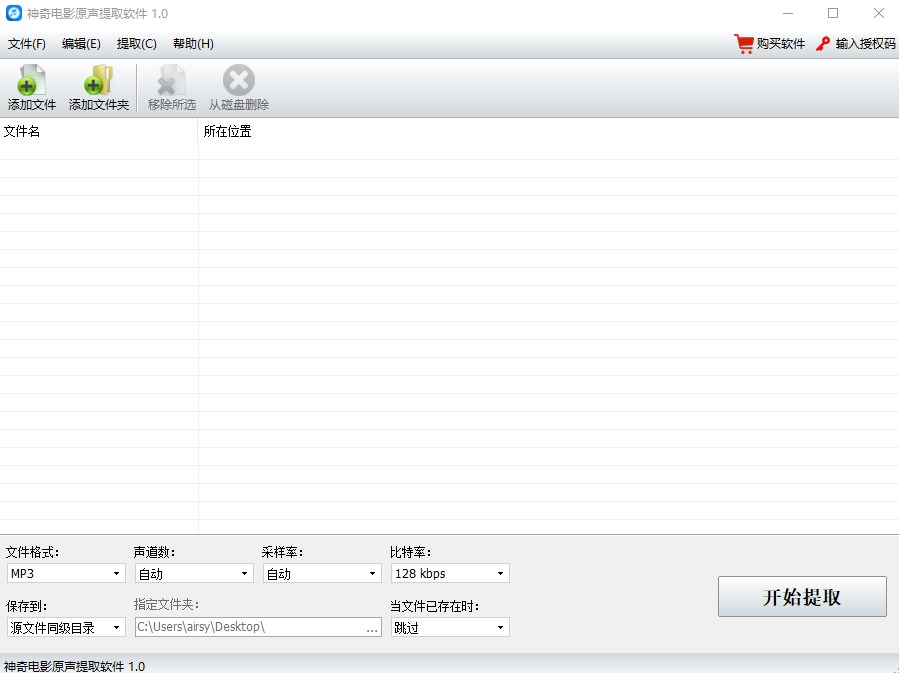Open the 提取(C) menu

click(135, 44)
